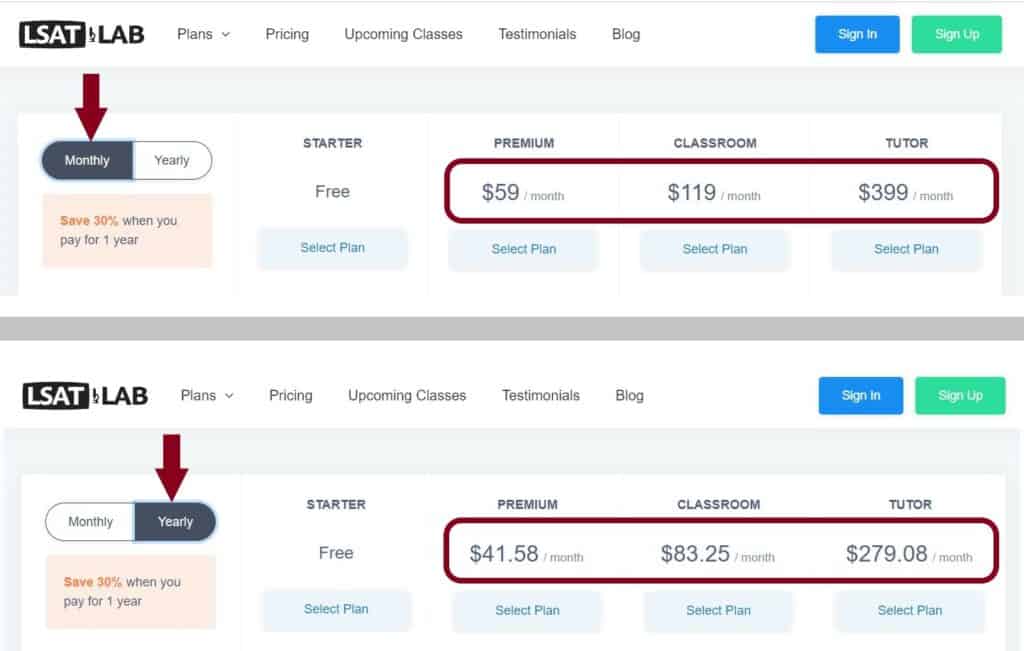1024x651 pixels.
Task: Open the Testimonials page
Action: [537, 33]
